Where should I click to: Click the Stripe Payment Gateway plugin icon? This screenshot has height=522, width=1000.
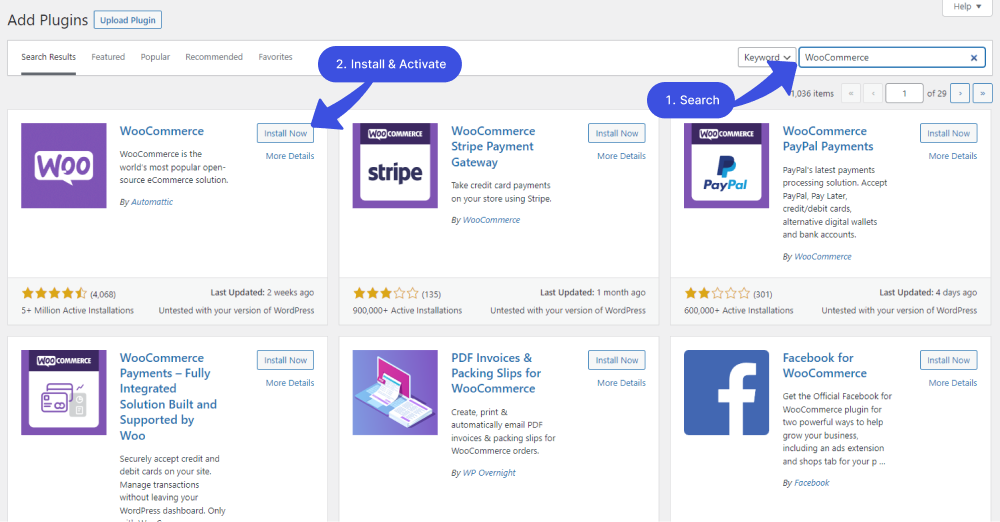pyautogui.click(x=395, y=165)
